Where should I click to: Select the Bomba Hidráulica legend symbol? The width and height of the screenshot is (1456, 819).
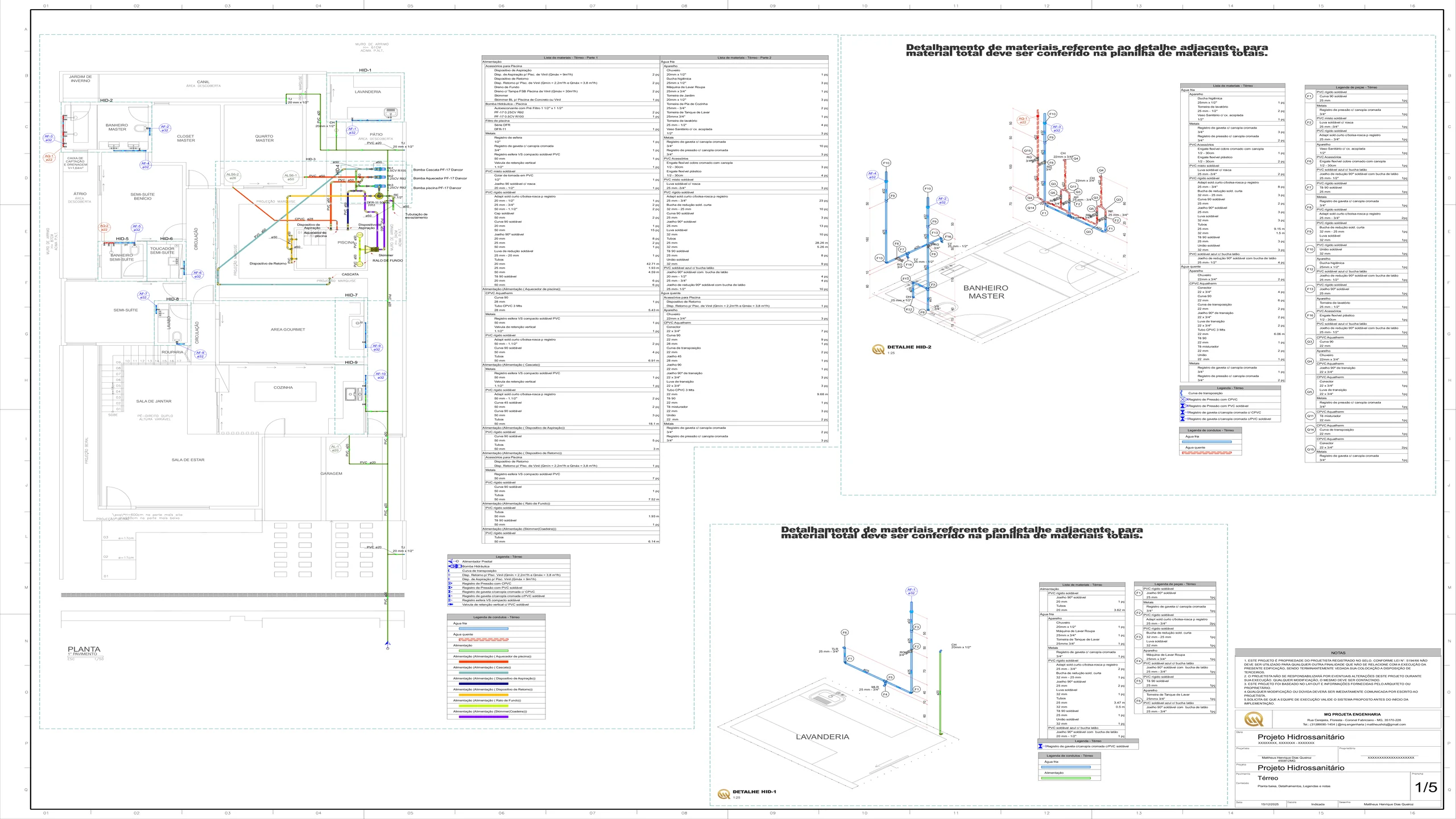point(454,566)
